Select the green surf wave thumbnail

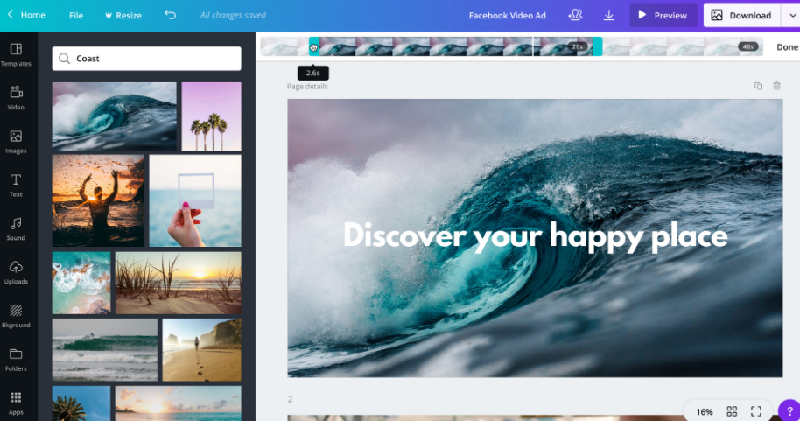[x=105, y=350]
